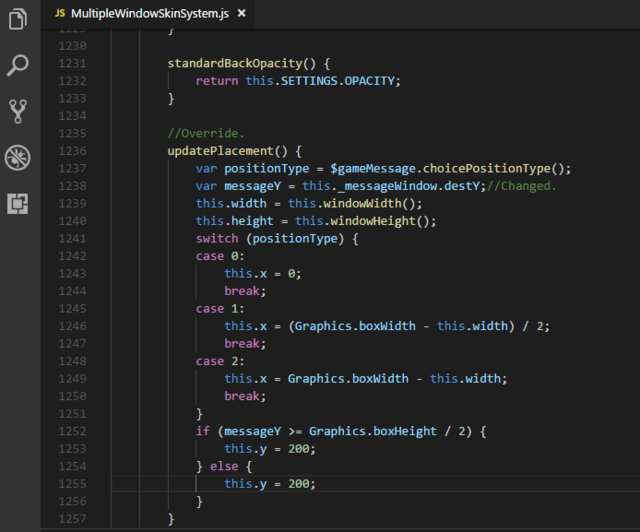This screenshot has width=640, height=532.
Task: Click line number 1252 in the gutter
Action: click(x=72, y=432)
